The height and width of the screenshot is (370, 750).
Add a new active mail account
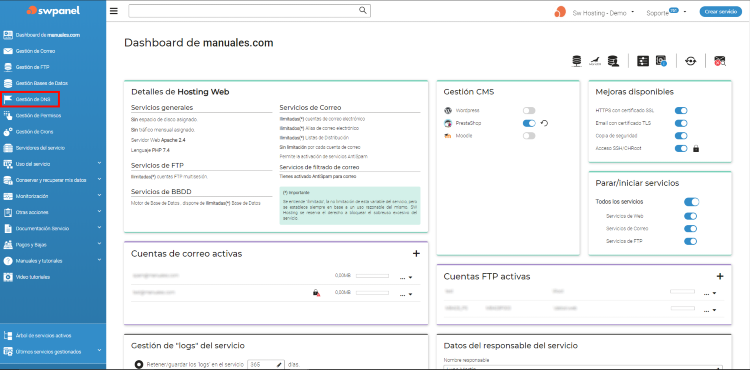pos(416,253)
